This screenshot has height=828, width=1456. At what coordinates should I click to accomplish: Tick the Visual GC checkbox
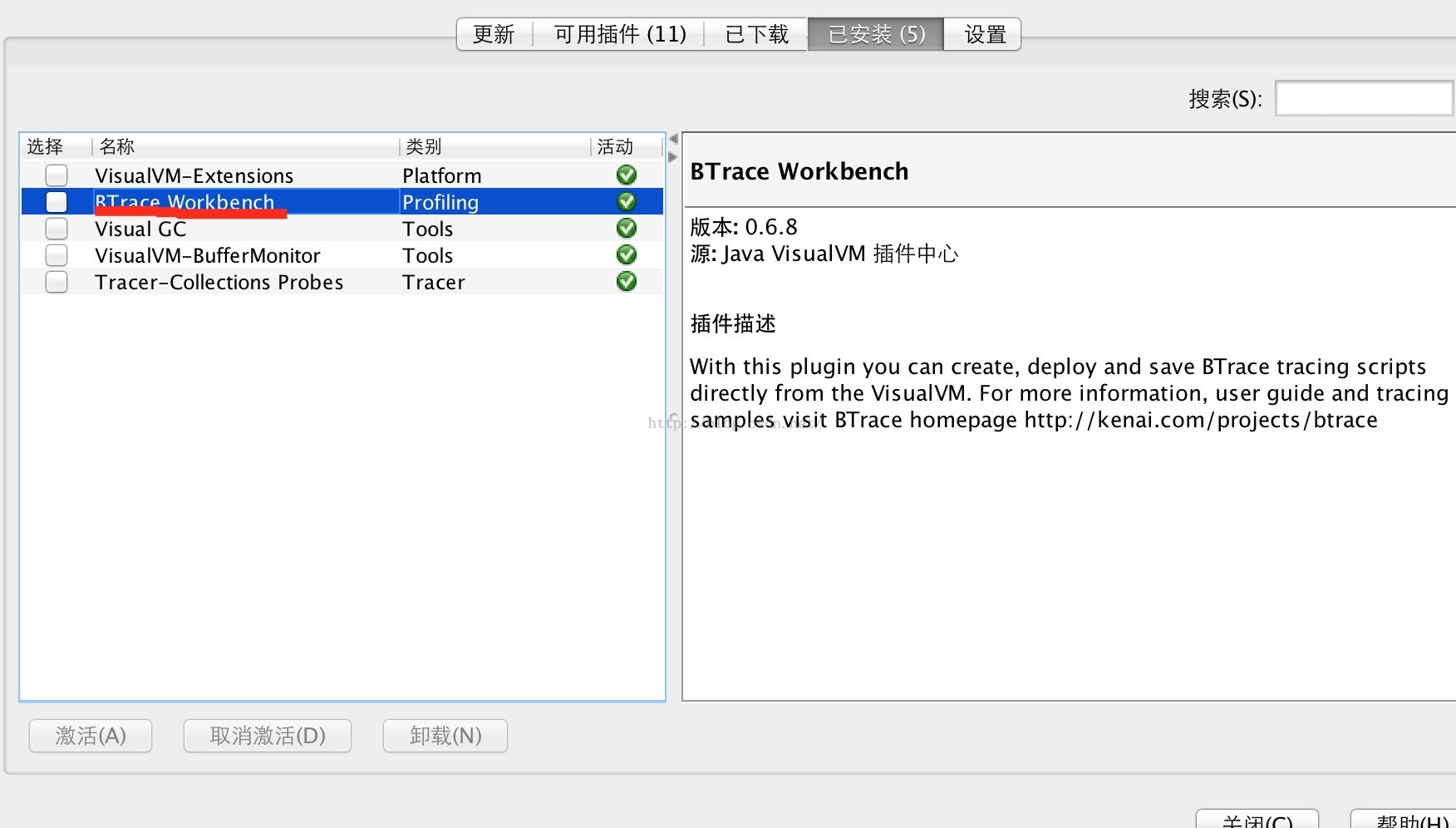coord(57,229)
